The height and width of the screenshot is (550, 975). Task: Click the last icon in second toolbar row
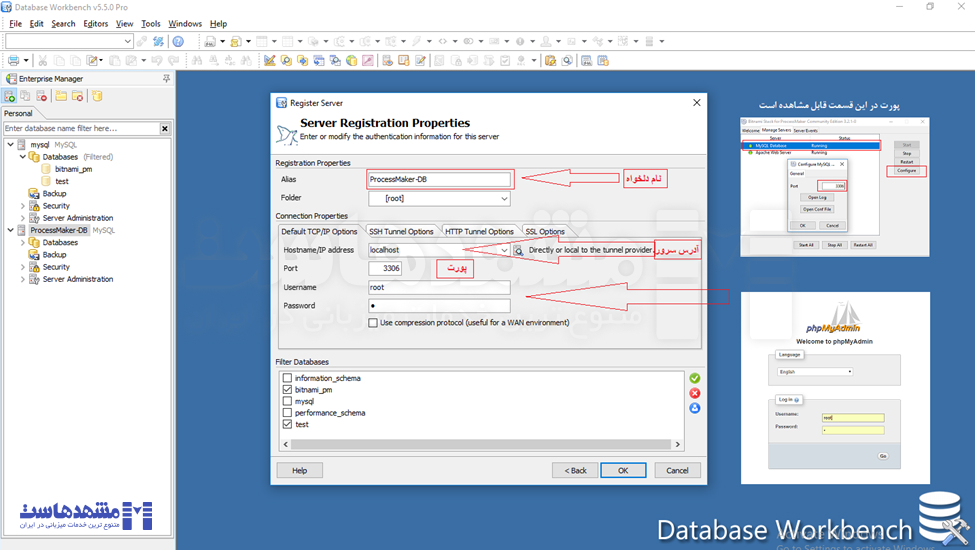(x=603, y=60)
